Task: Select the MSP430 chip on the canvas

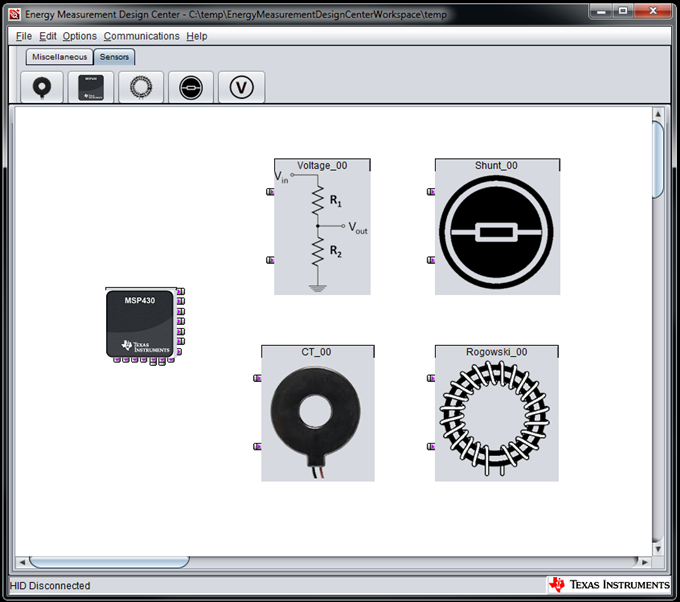Action: pos(140,323)
